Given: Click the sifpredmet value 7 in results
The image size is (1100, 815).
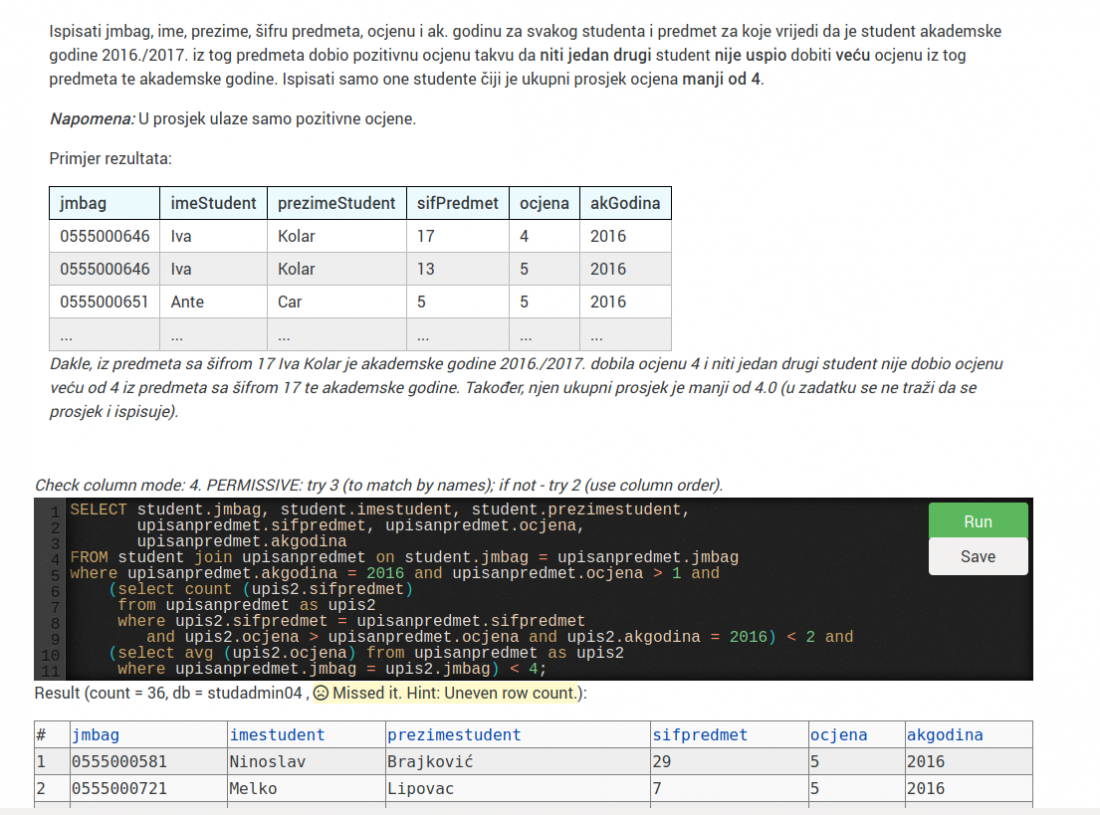Looking at the screenshot, I should pyautogui.click(x=729, y=788).
